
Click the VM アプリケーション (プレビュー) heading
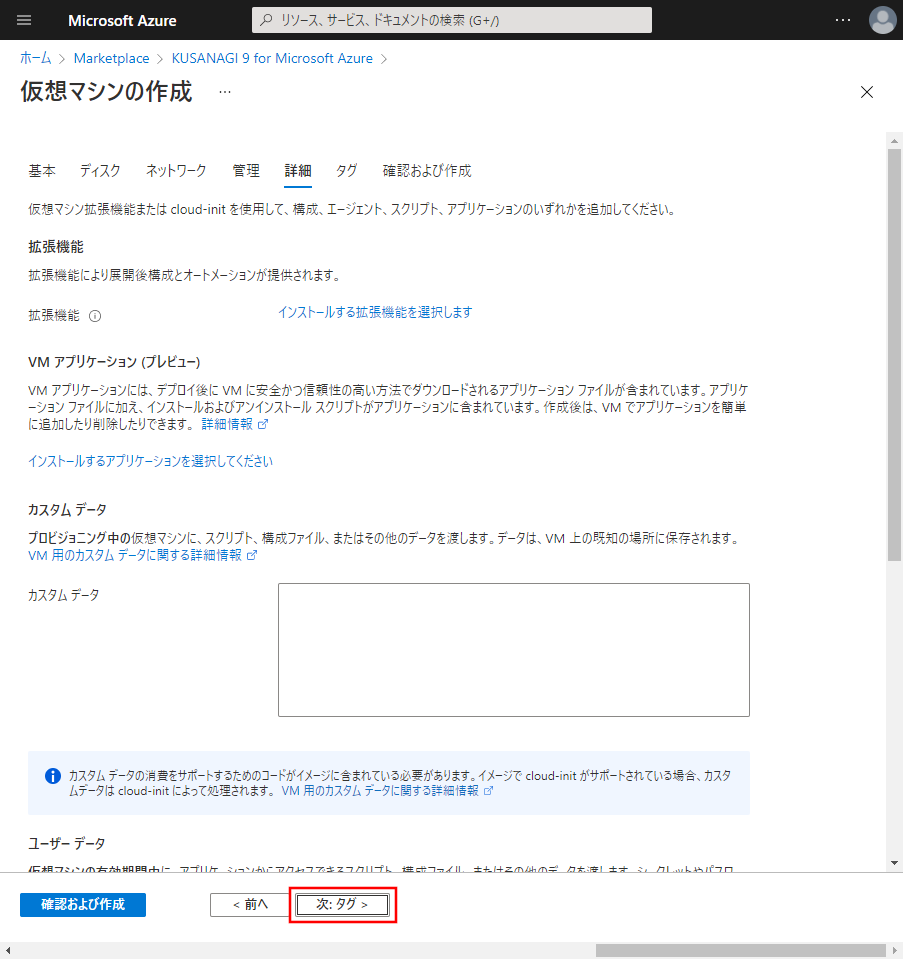coord(114,361)
